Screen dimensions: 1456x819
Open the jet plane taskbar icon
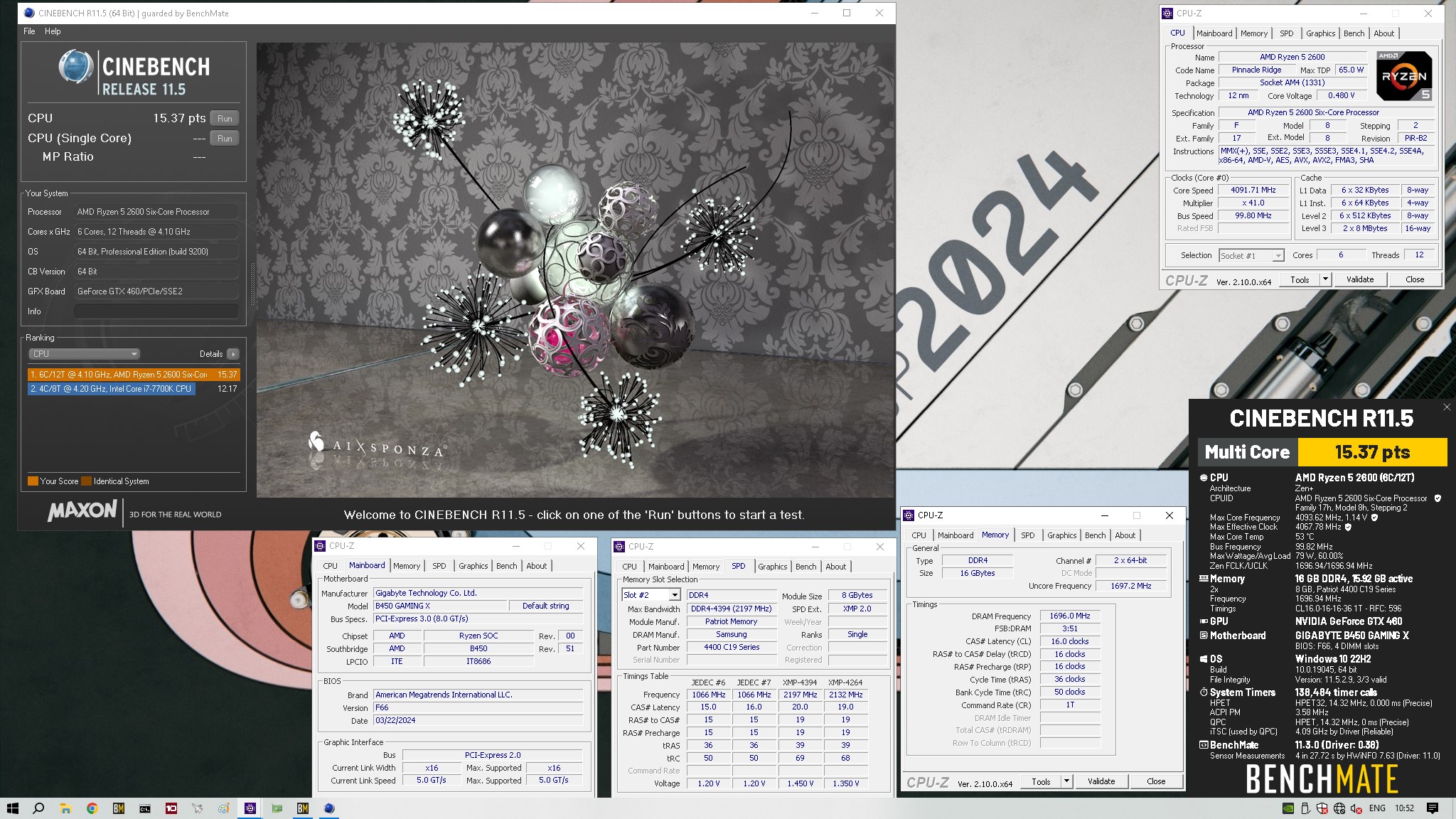pyautogui.click(x=198, y=808)
